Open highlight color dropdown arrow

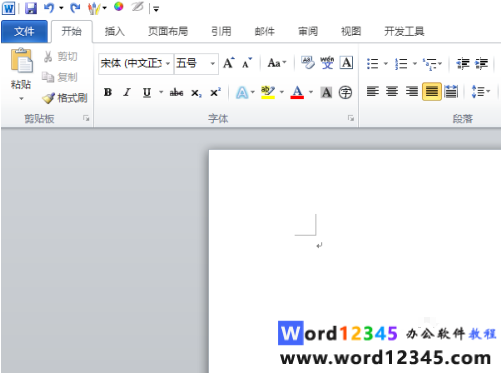(x=282, y=92)
